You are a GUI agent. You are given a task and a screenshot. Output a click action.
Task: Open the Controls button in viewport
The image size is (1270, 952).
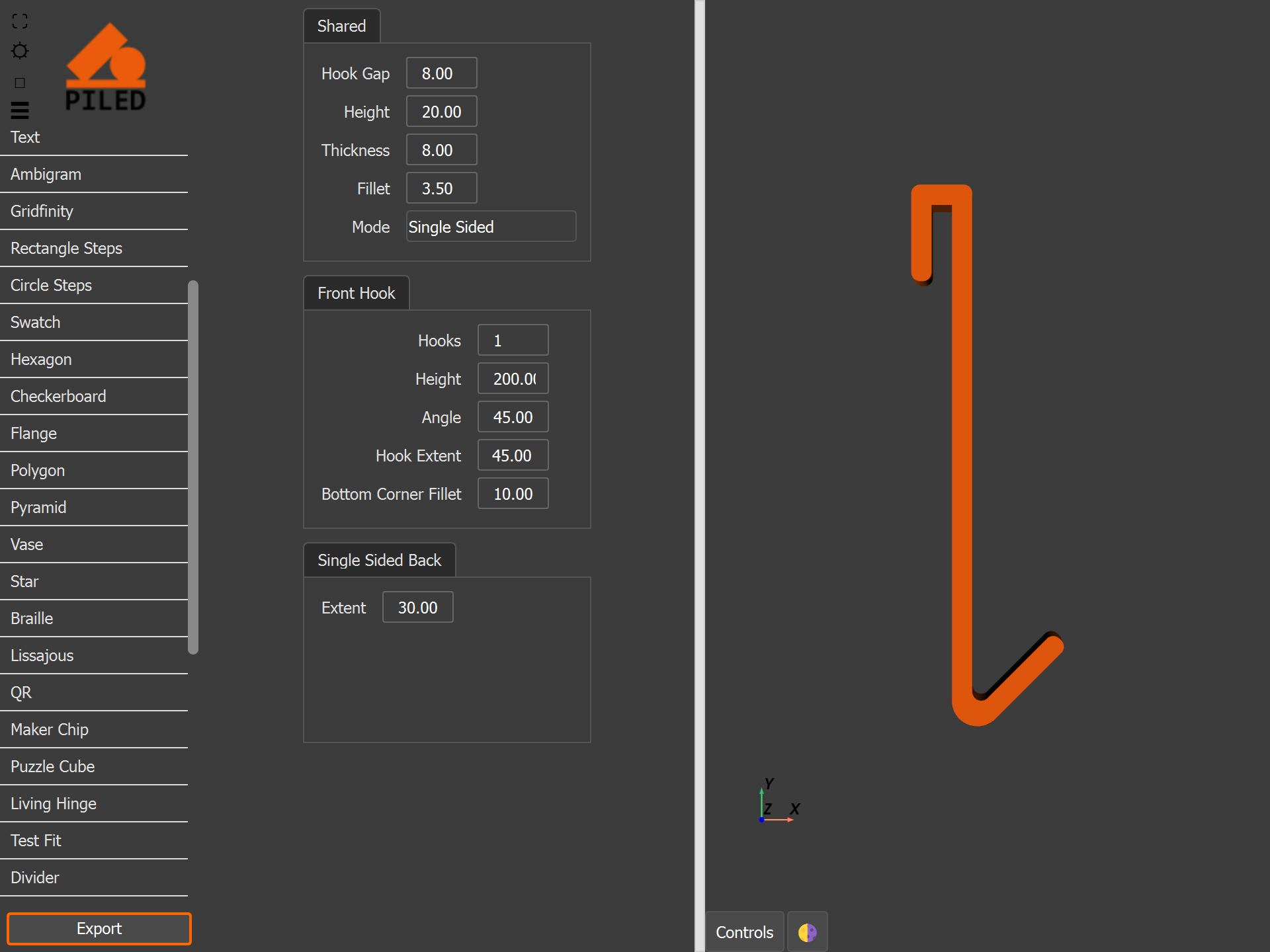tap(744, 932)
